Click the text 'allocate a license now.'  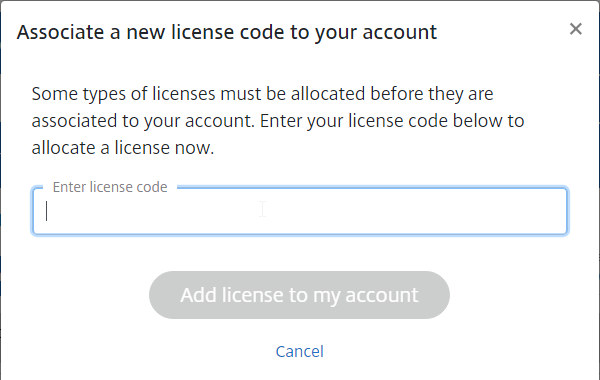pos(123,148)
